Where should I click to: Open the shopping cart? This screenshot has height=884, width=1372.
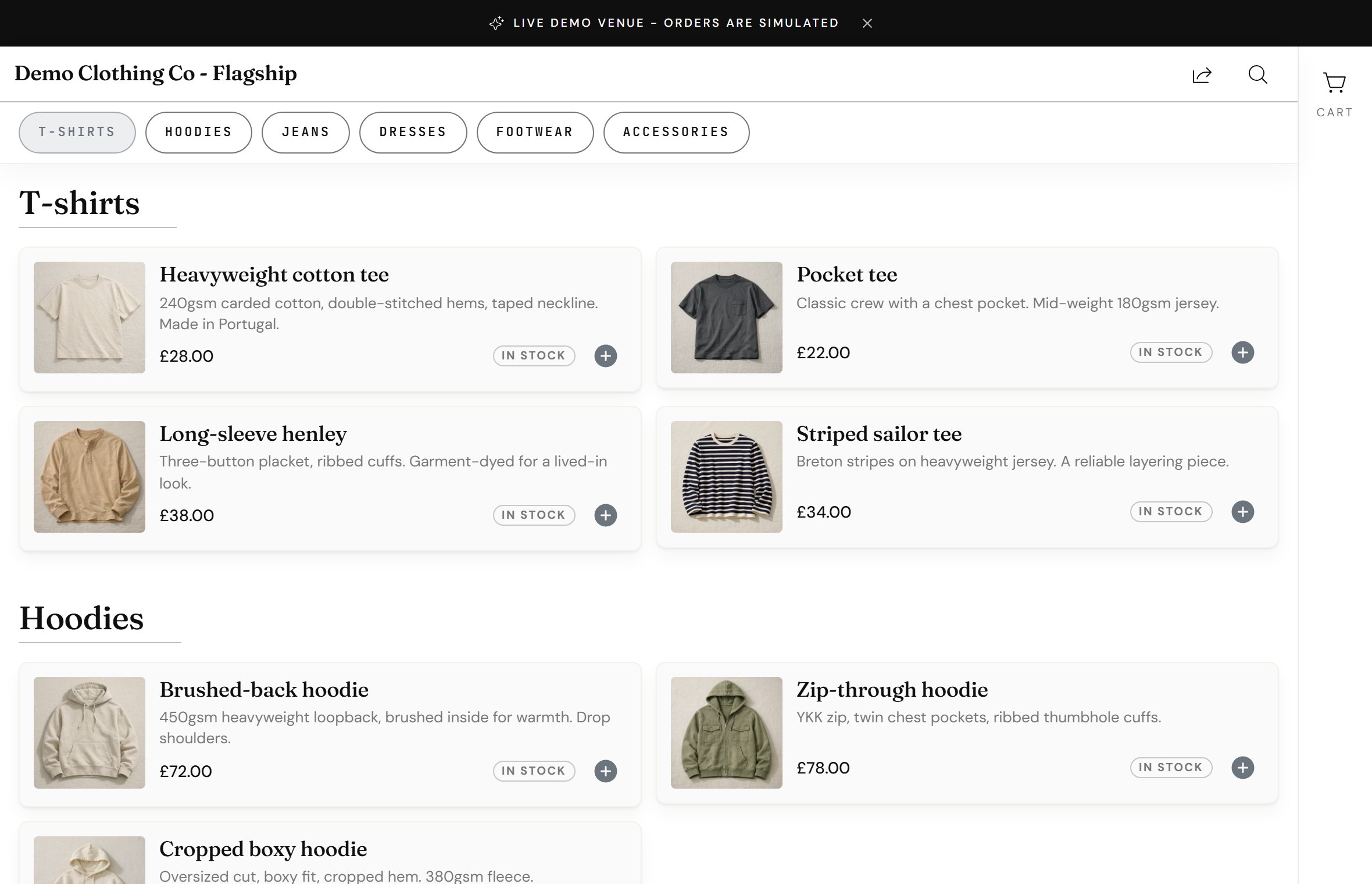[1334, 83]
